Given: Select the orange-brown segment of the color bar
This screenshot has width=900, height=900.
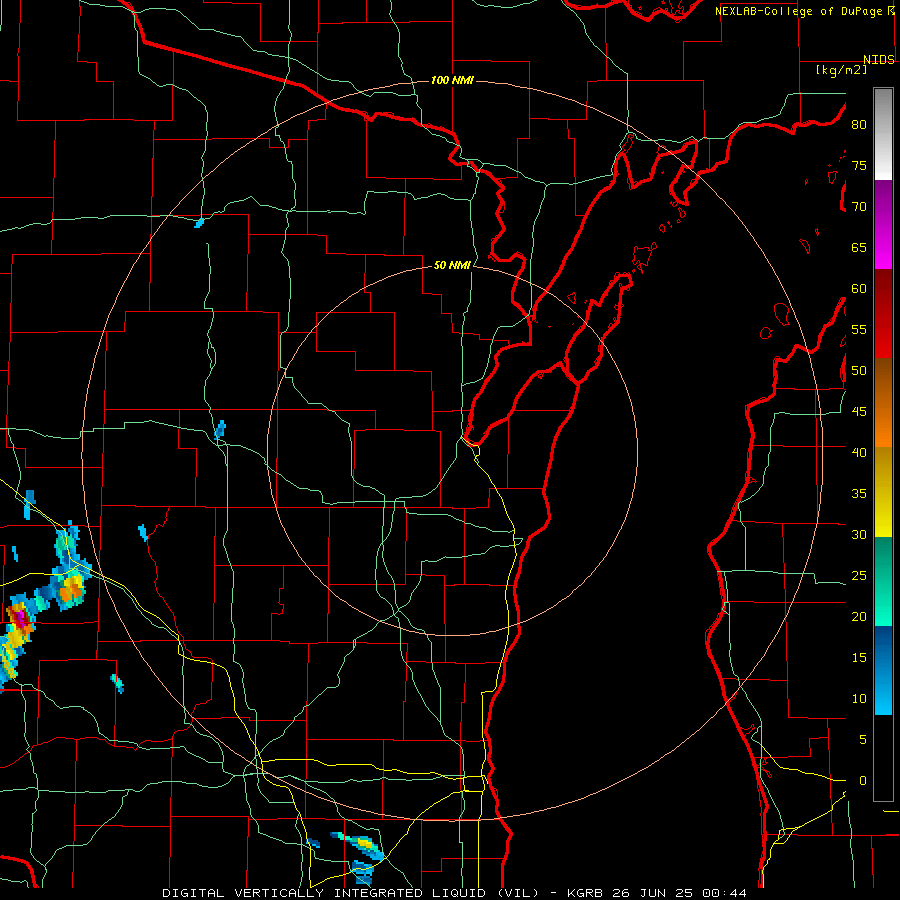Looking at the screenshot, I should [x=883, y=402].
